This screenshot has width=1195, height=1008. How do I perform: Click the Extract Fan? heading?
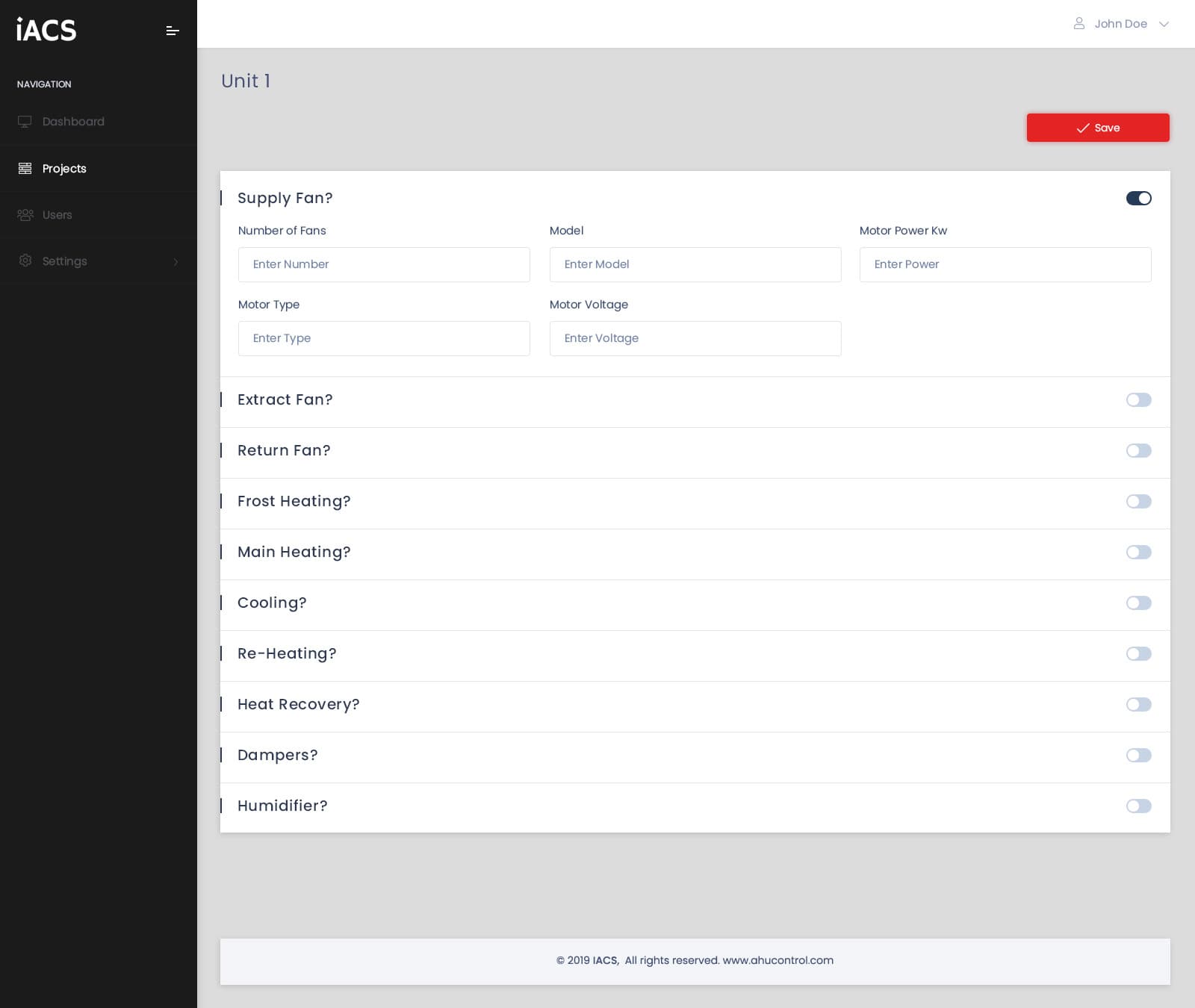pyautogui.click(x=285, y=399)
